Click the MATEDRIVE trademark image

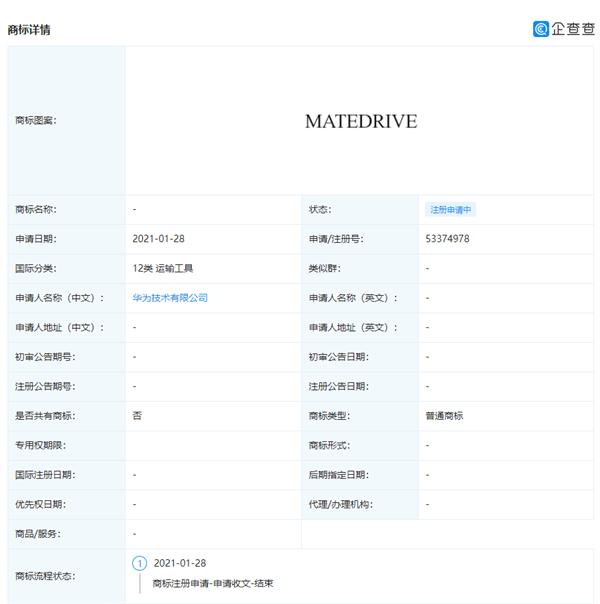(x=361, y=122)
